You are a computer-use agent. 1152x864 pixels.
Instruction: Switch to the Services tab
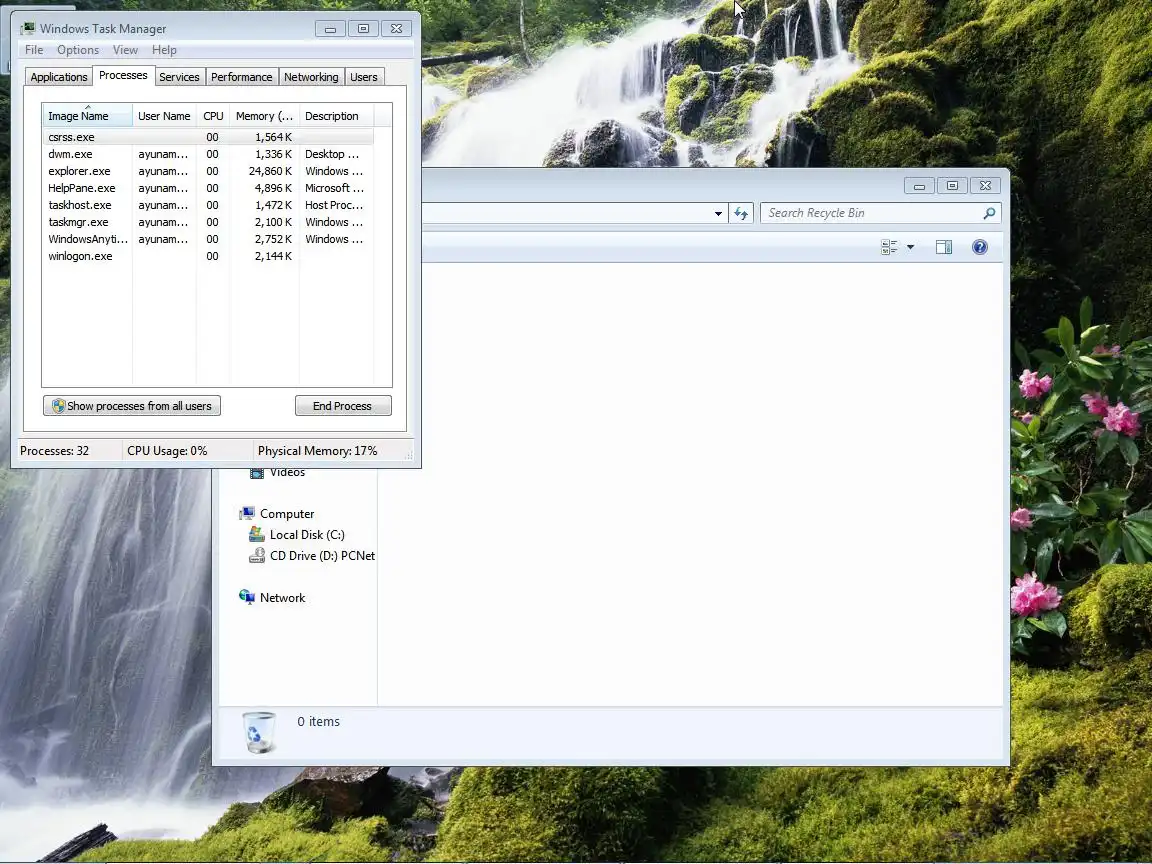tap(179, 77)
